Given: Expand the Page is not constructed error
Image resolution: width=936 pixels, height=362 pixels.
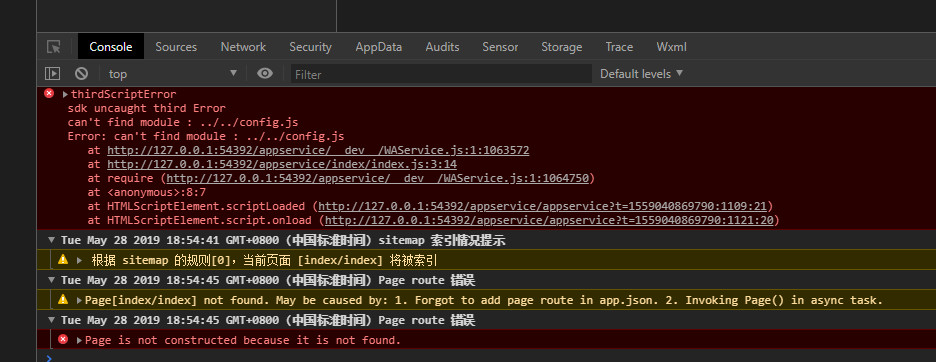Looking at the screenshot, I should click(80, 340).
